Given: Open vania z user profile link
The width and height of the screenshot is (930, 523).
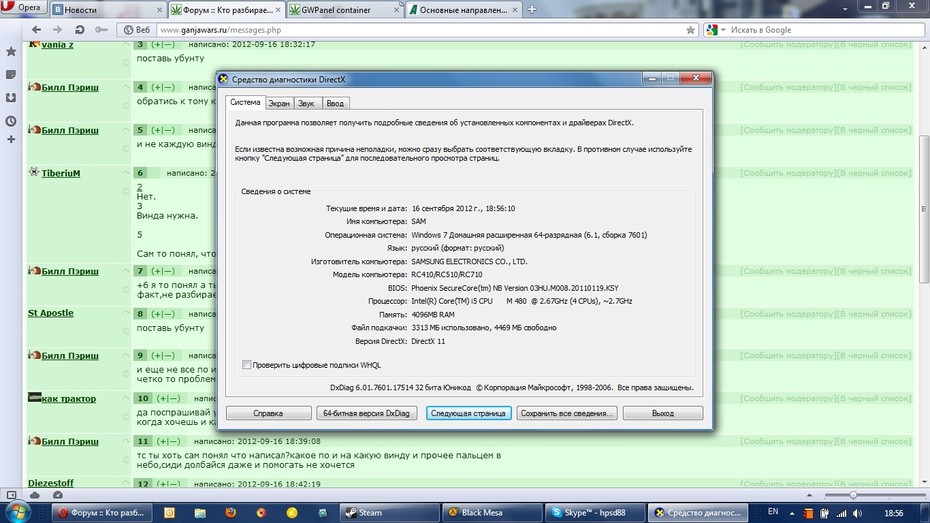Looking at the screenshot, I should pos(57,44).
